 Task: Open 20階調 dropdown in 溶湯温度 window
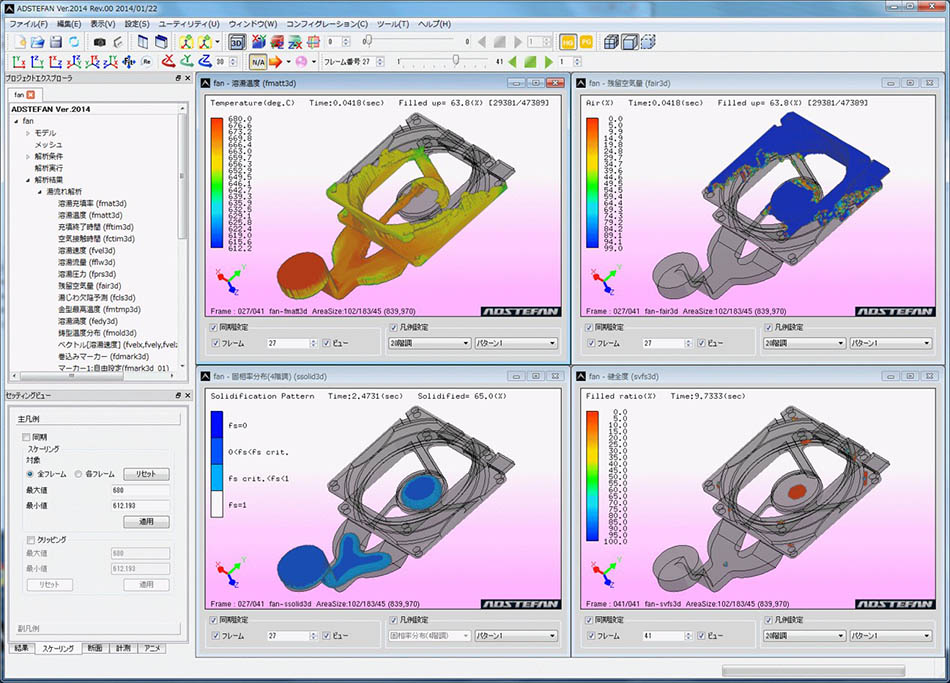430,343
